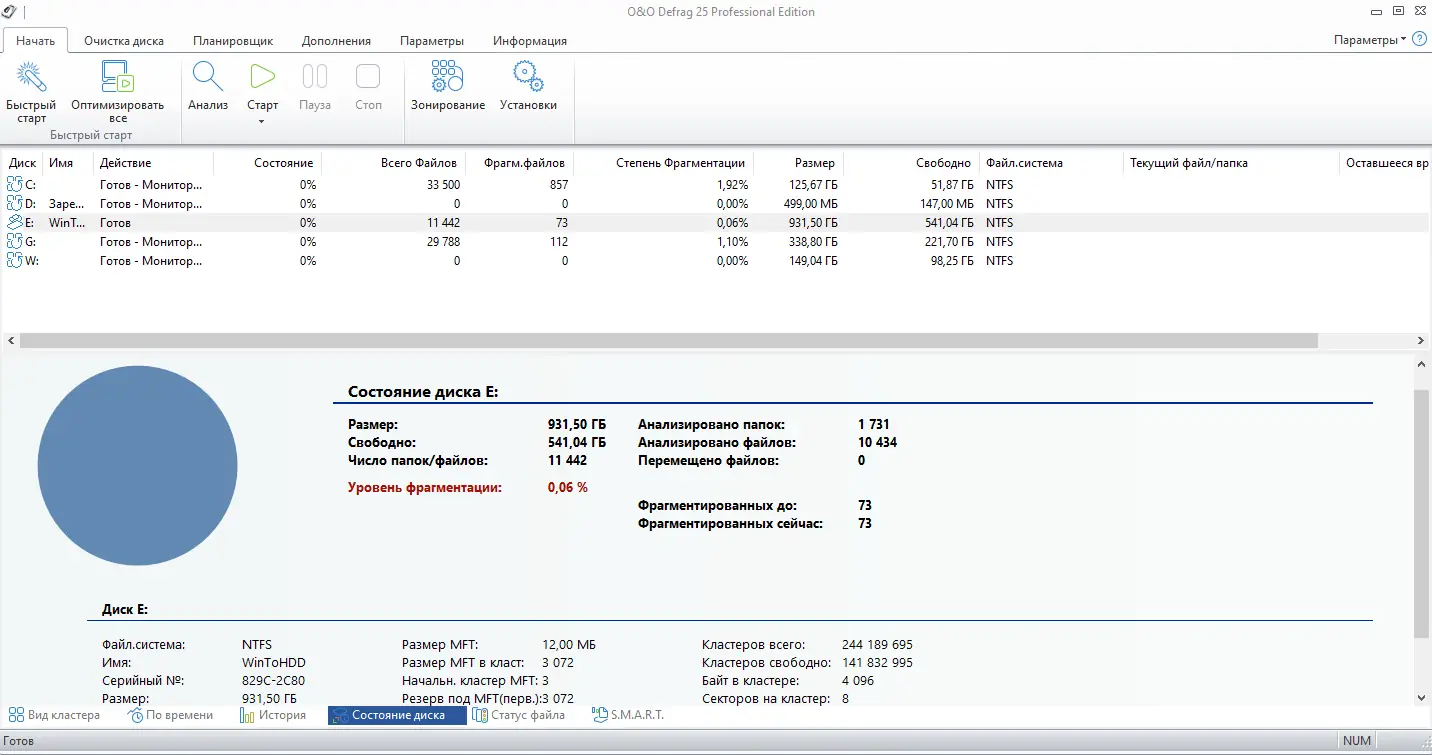Image resolution: width=1432 pixels, height=755 pixels.
Task: Open the Параметры dropdown at top right
Action: (x=1370, y=40)
